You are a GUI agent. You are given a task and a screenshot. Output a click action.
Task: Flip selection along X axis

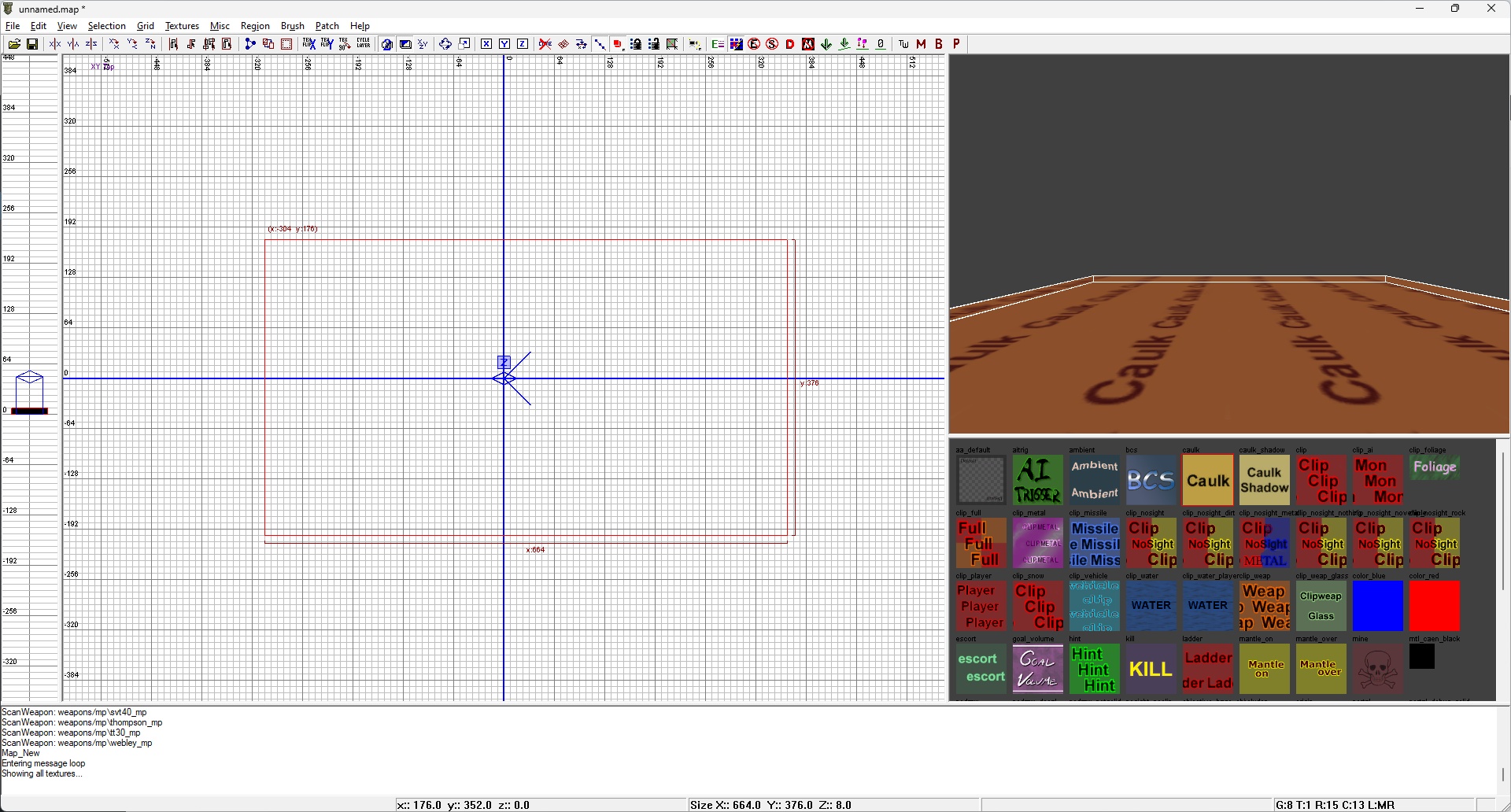[55, 45]
